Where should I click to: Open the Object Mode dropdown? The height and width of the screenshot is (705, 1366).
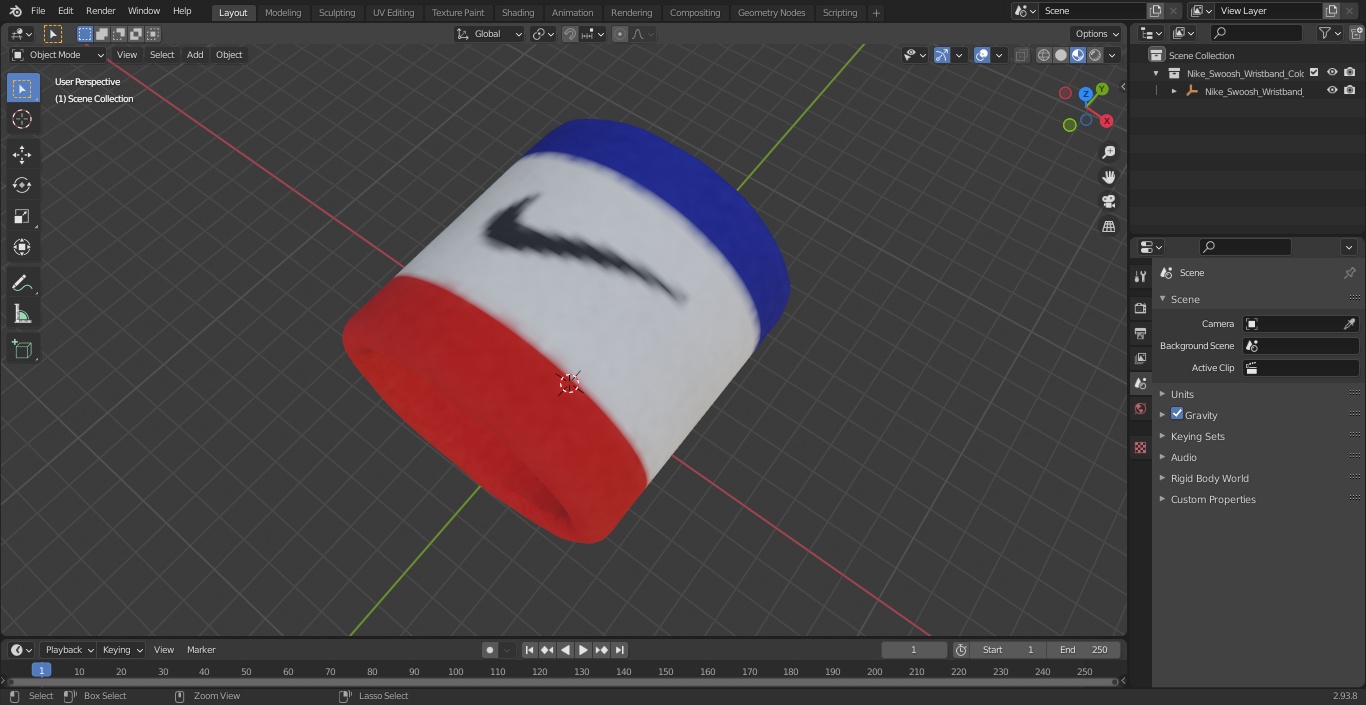(x=58, y=55)
